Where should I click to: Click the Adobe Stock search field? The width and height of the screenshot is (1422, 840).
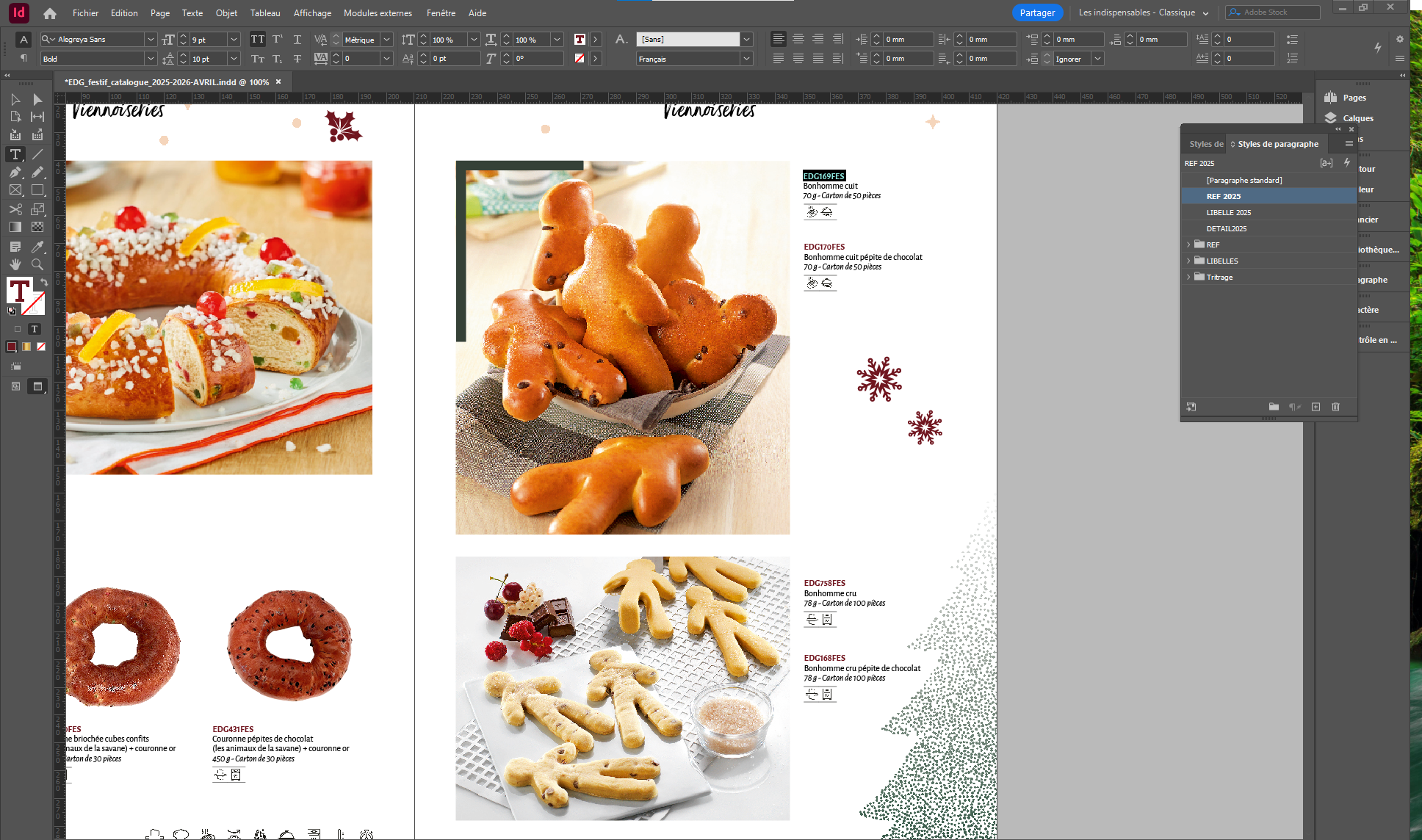point(1273,12)
